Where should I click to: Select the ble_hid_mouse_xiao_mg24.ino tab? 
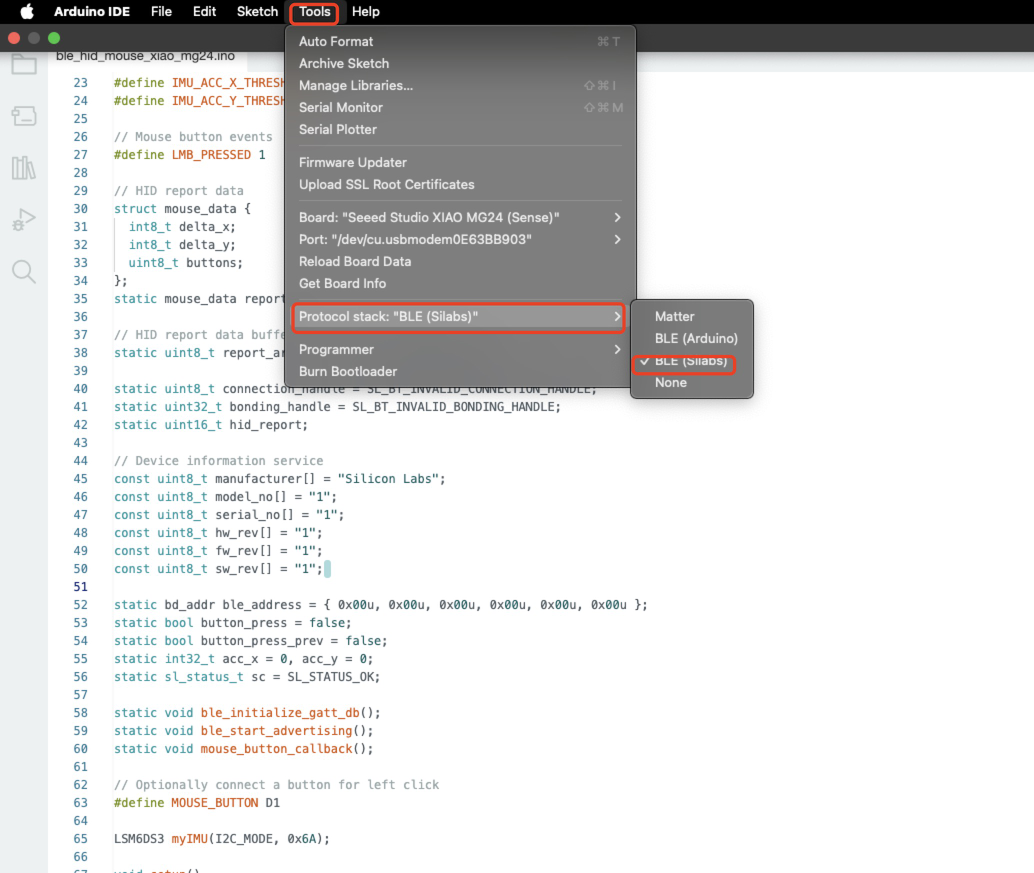145,57
